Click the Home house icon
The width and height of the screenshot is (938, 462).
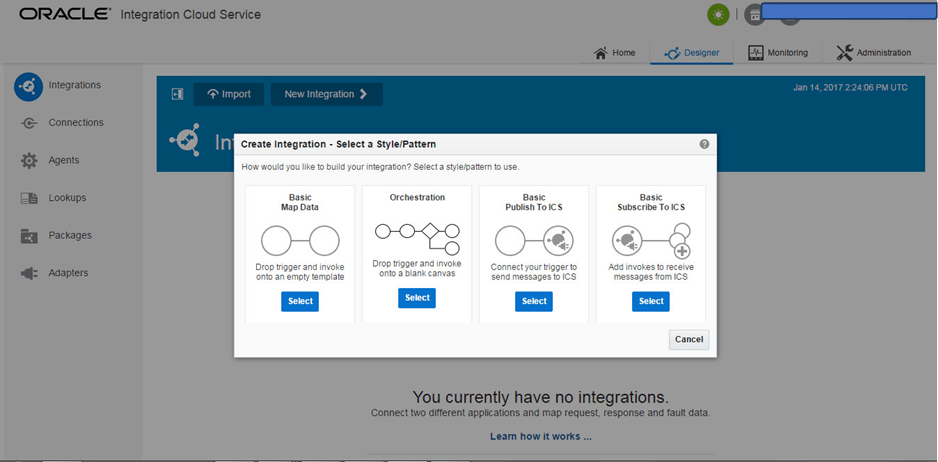(601, 53)
